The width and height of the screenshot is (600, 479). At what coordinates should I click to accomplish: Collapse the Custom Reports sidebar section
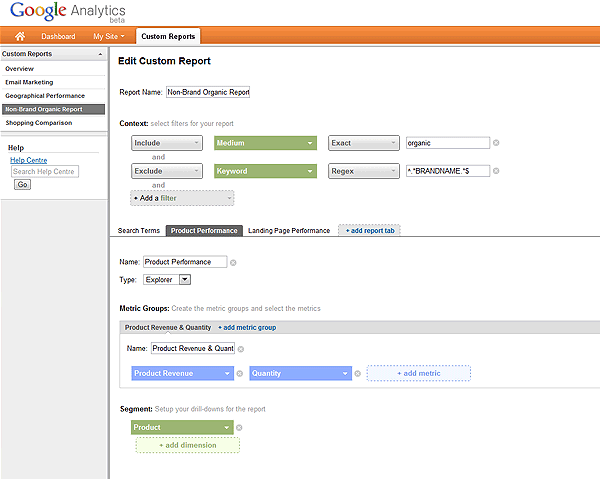tap(100, 54)
